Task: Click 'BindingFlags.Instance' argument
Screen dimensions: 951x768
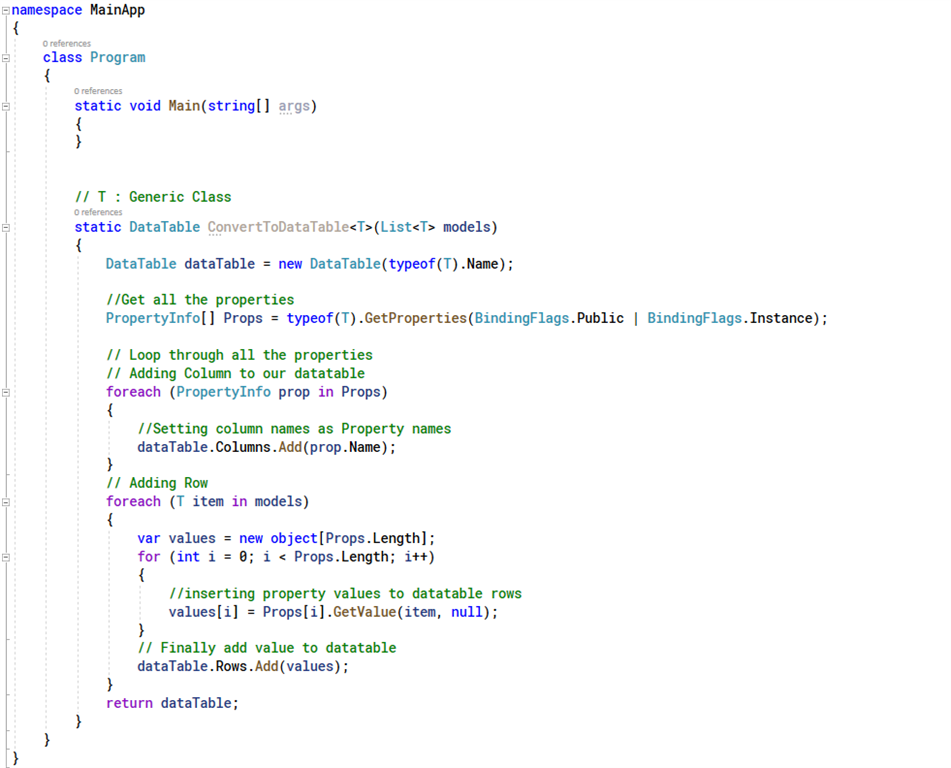Action: tap(730, 318)
